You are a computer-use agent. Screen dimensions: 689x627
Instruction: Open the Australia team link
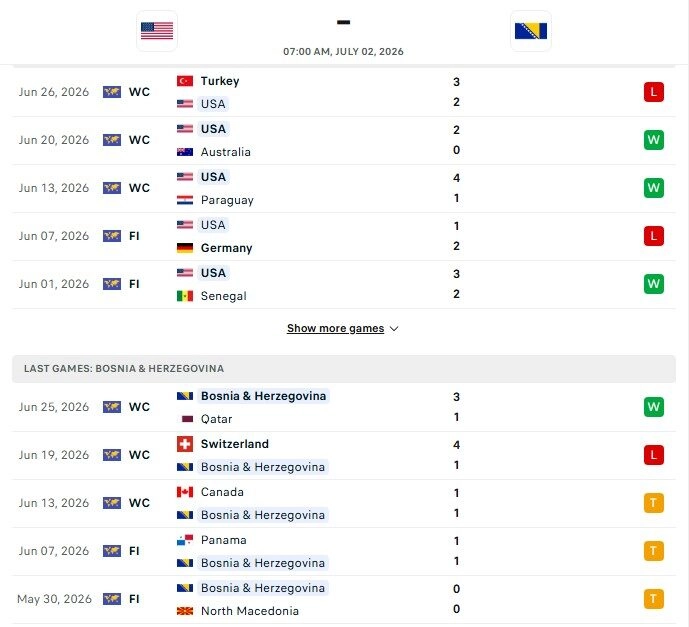tap(225, 152)
